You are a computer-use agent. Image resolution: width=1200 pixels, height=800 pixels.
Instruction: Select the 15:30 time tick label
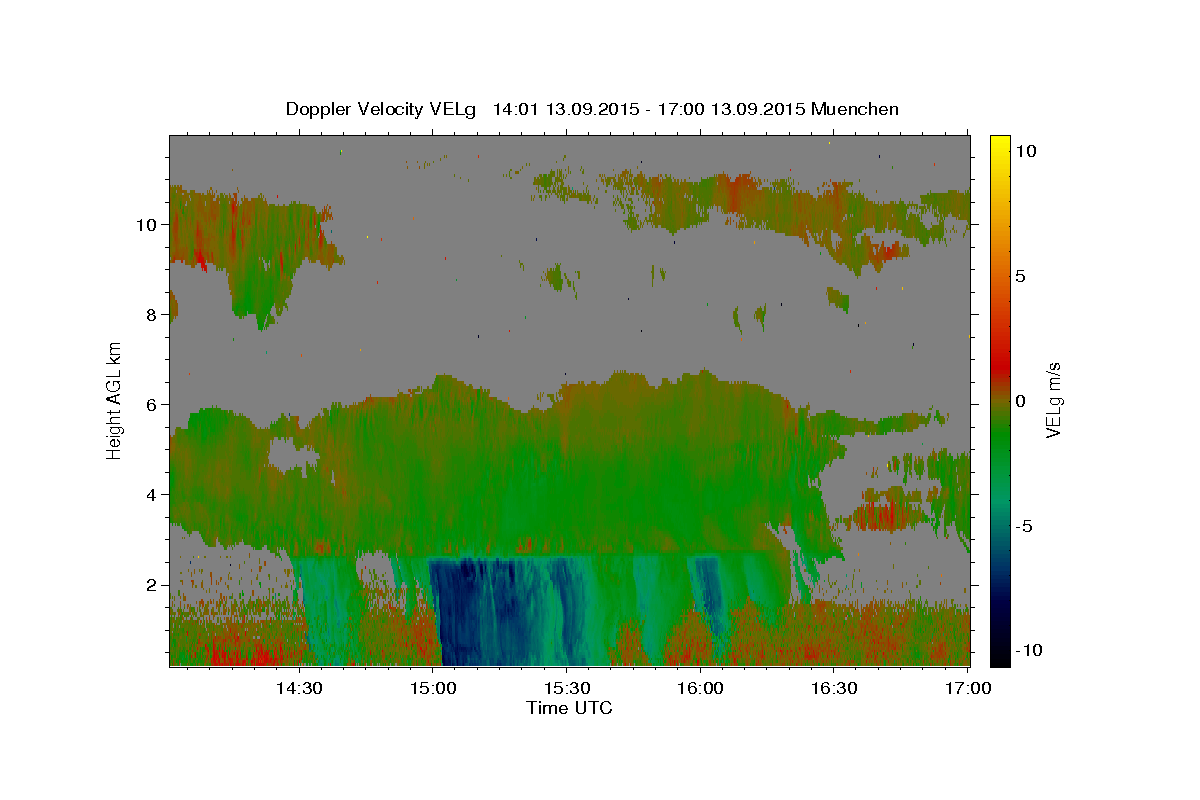566,688
